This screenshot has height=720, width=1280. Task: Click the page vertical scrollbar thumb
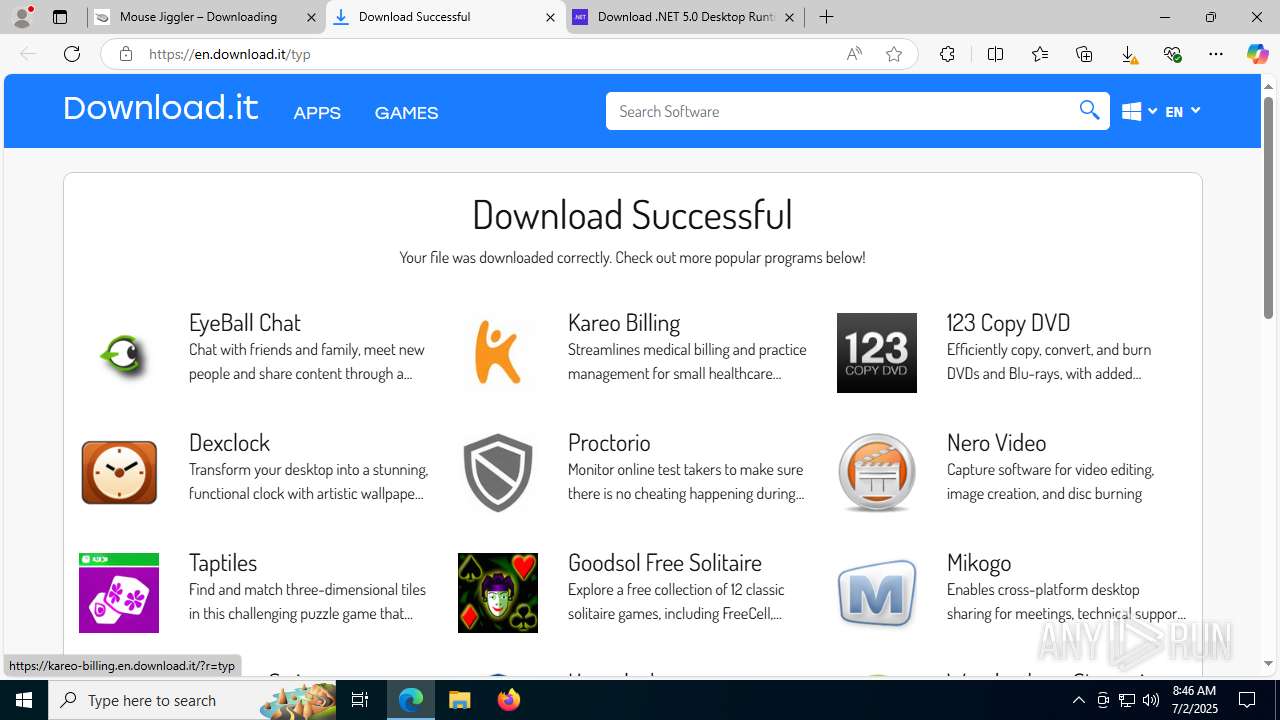(1268, 208)
